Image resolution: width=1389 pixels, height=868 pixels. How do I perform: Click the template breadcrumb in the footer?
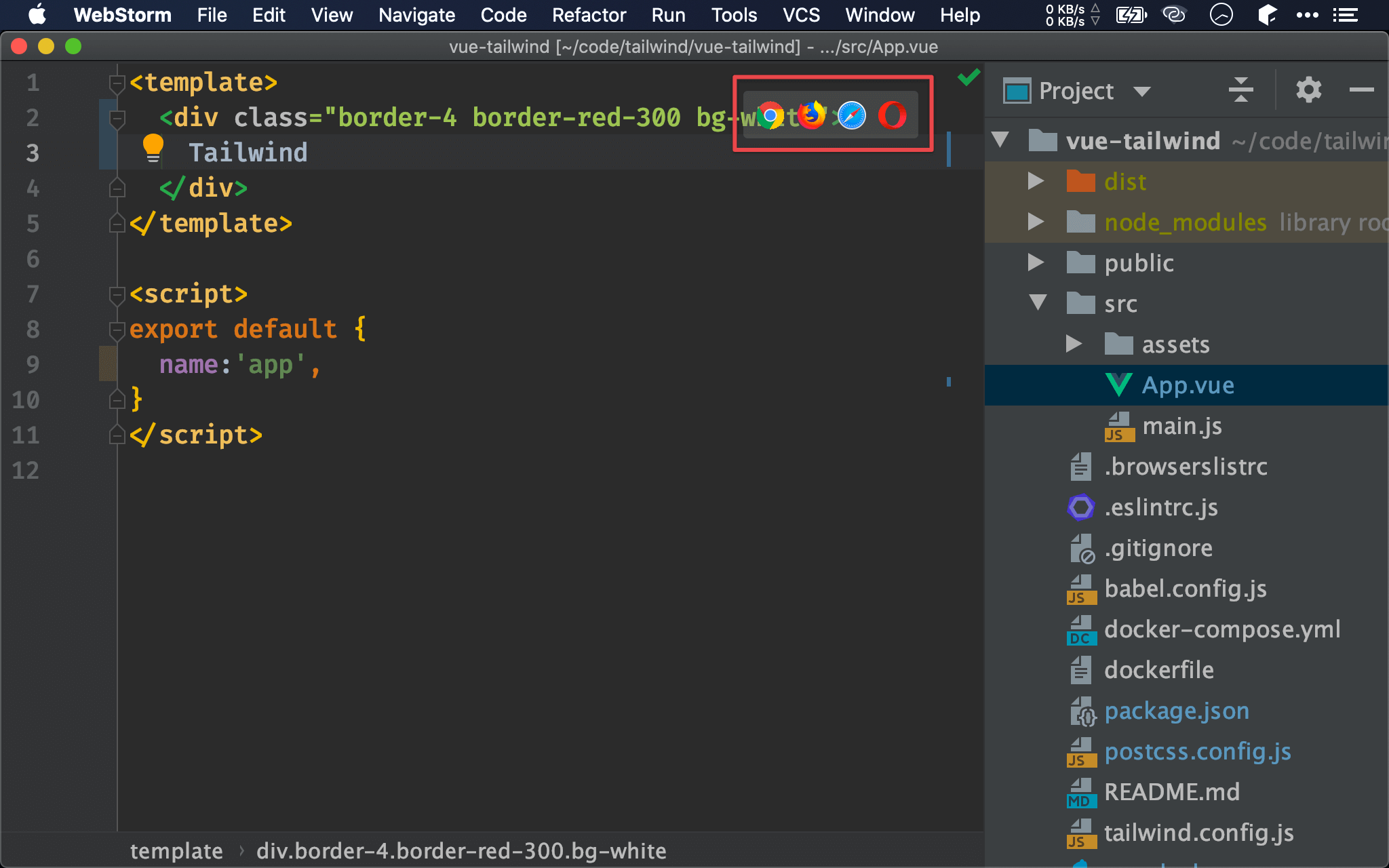(176, 851)
